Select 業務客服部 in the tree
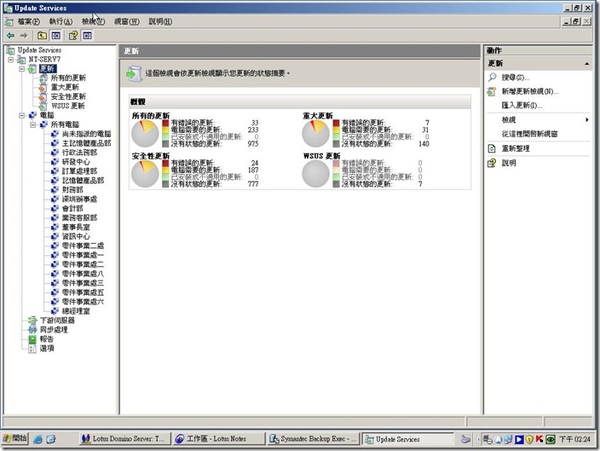Image resolution: width=600 pixels, height=451 pixels. coord(80,218)
